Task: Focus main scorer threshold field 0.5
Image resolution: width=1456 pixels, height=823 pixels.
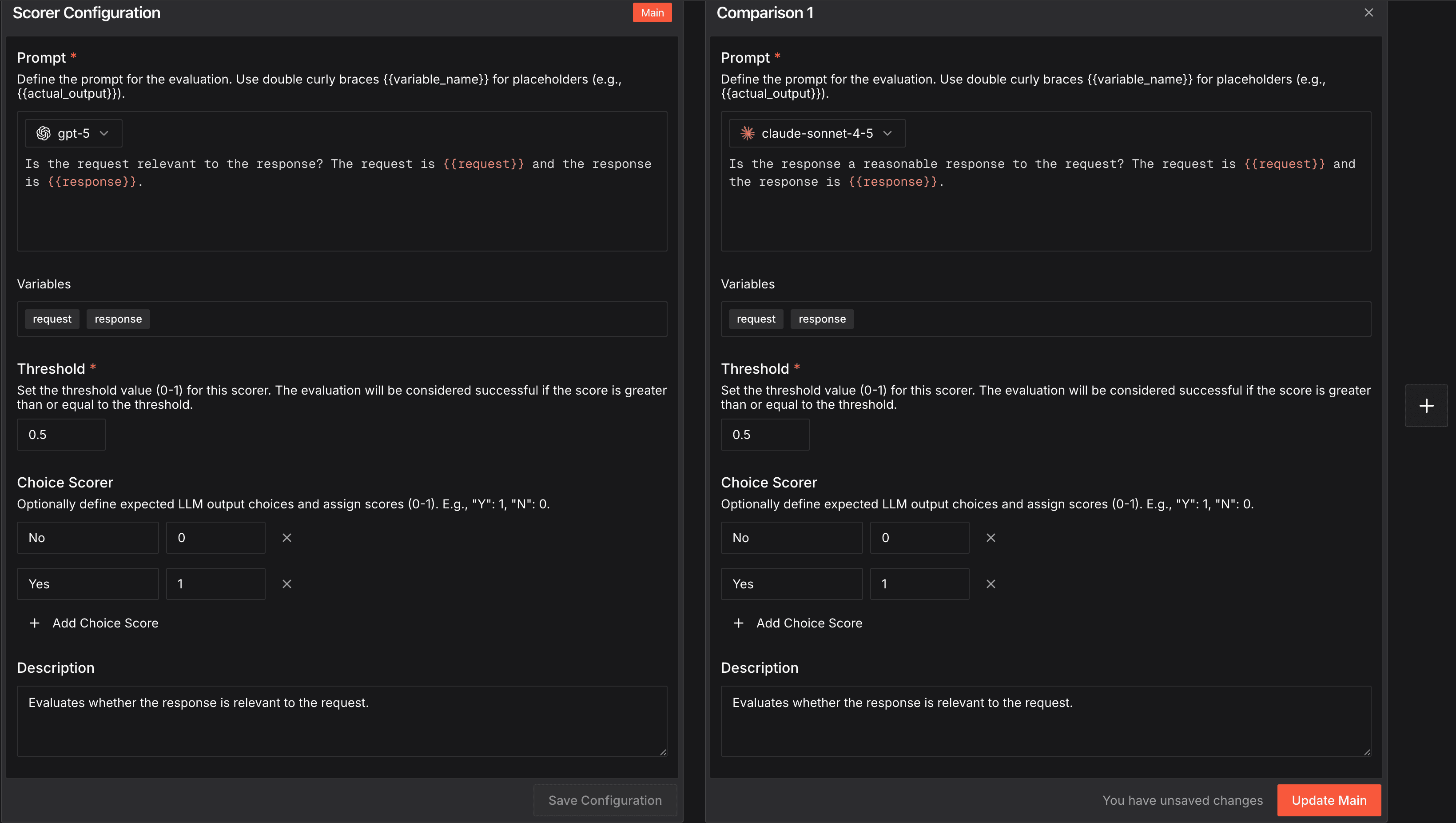Action: (61, 435)
